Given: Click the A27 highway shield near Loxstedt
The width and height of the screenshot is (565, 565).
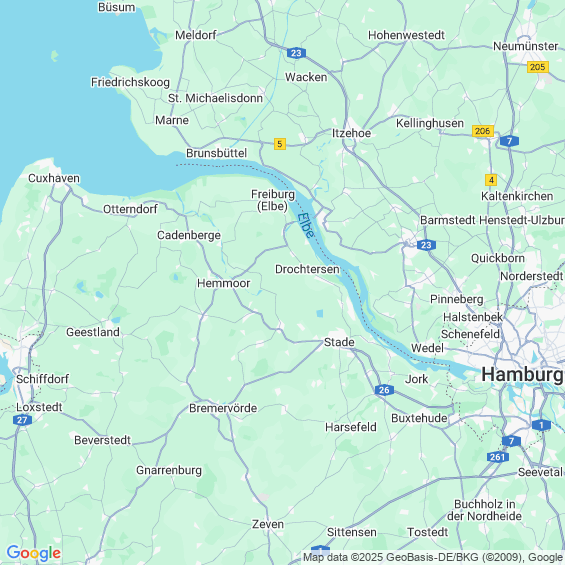Looking at the screenshot, I should point(22,420).
